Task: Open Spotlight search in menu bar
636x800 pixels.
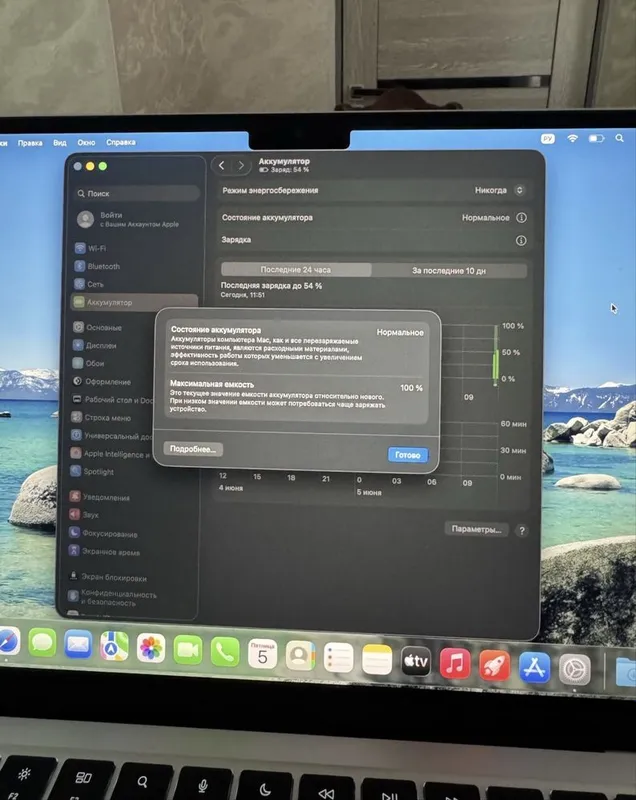Action: click(619, 138)
